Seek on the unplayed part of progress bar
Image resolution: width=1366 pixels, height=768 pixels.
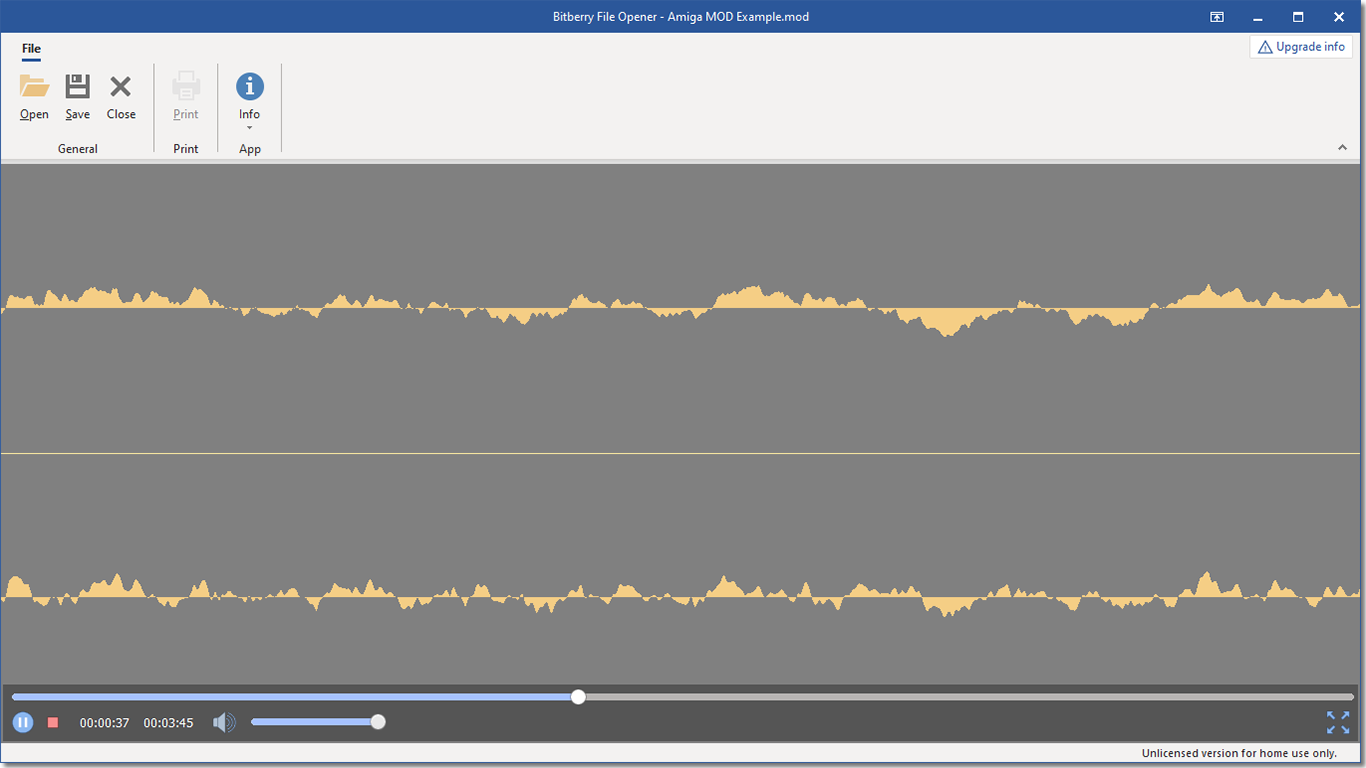tap(970, 697)
